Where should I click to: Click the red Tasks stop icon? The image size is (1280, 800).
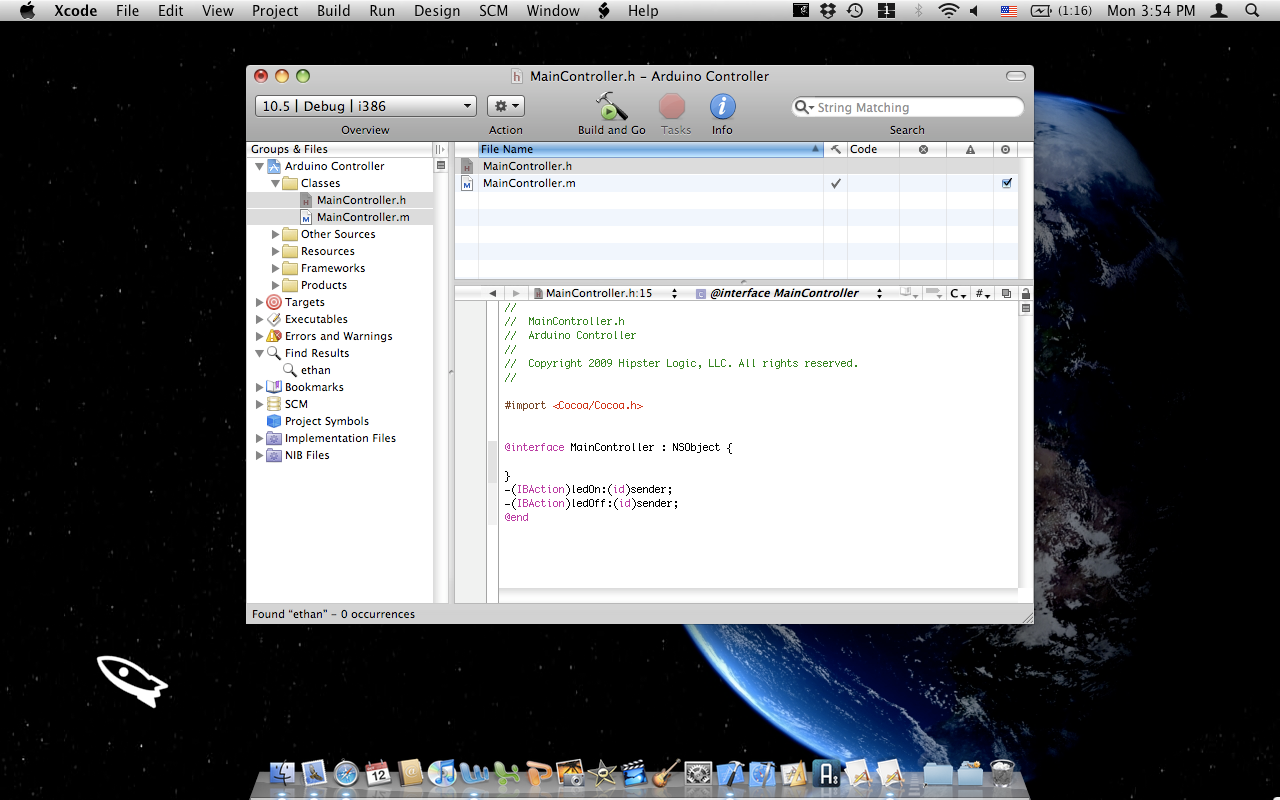[x=672, y=106]
